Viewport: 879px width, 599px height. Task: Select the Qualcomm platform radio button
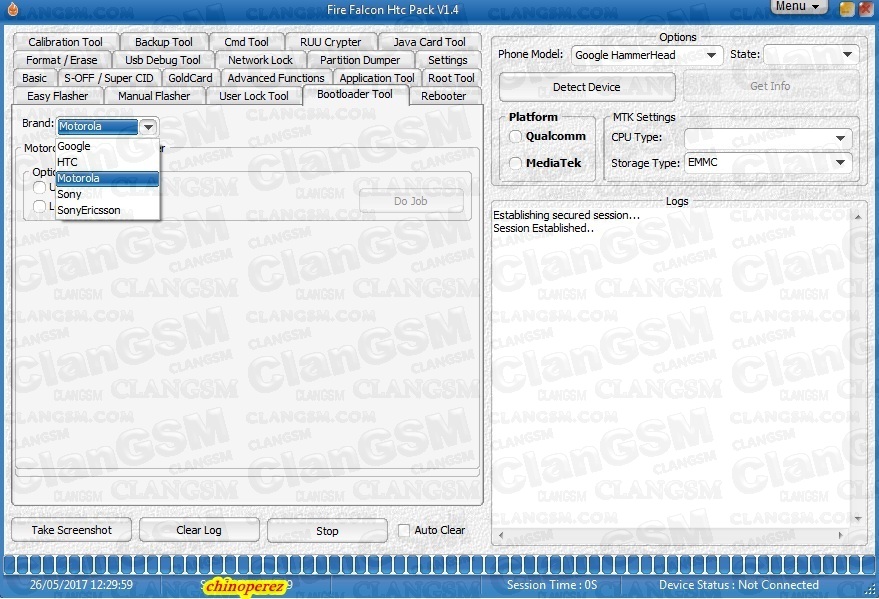[515, 136]
